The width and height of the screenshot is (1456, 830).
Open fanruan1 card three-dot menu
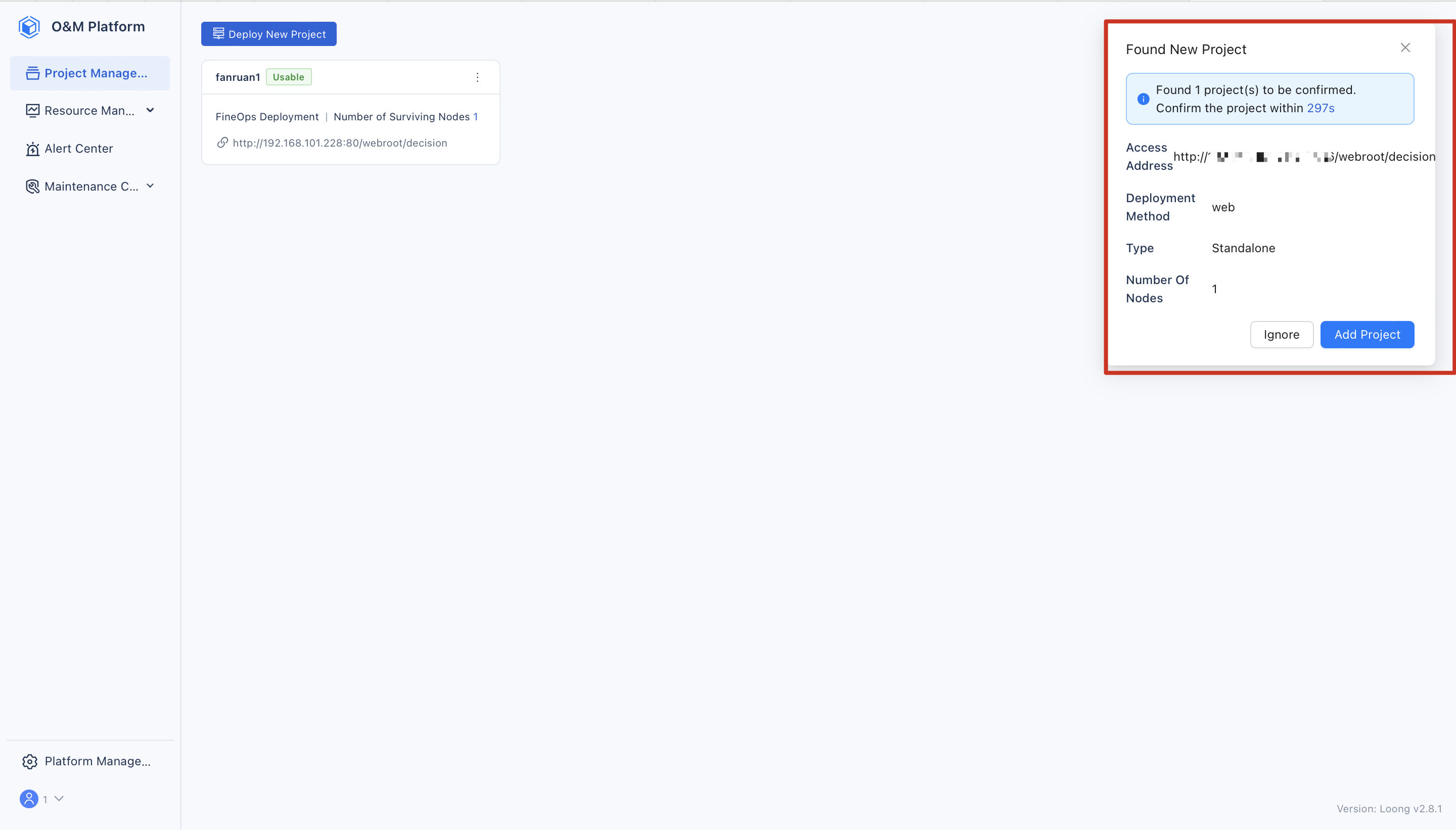point(477,77)
